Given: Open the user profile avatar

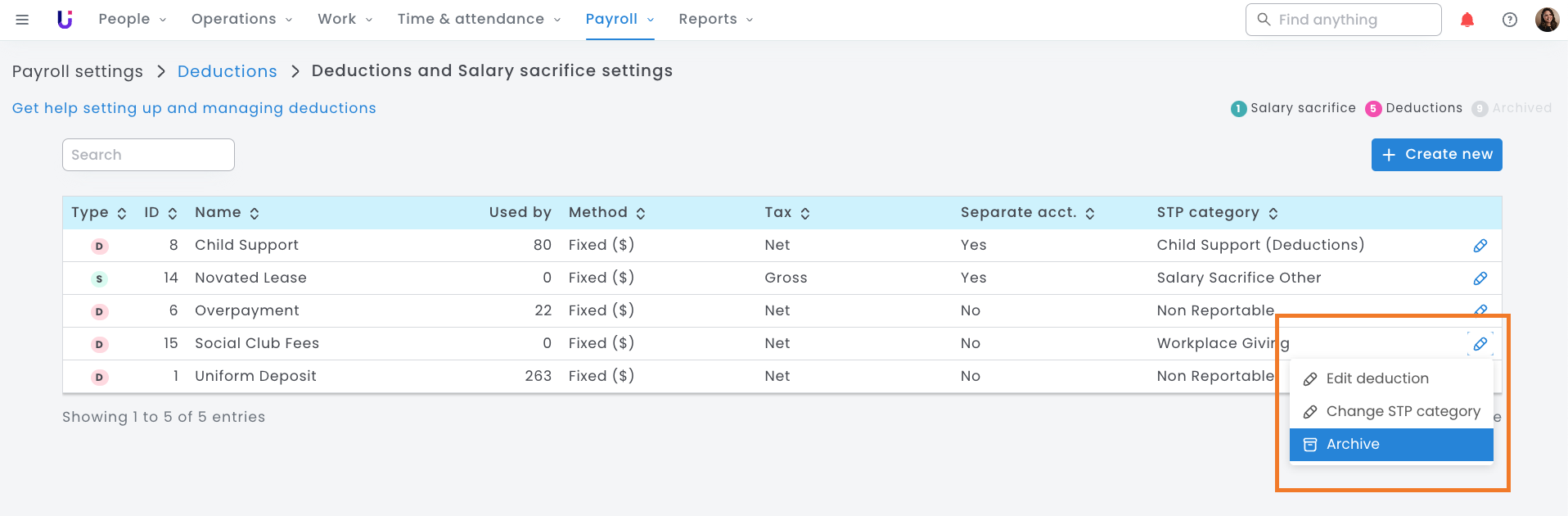Looking at the screenshot, I should pos(1547,20).
